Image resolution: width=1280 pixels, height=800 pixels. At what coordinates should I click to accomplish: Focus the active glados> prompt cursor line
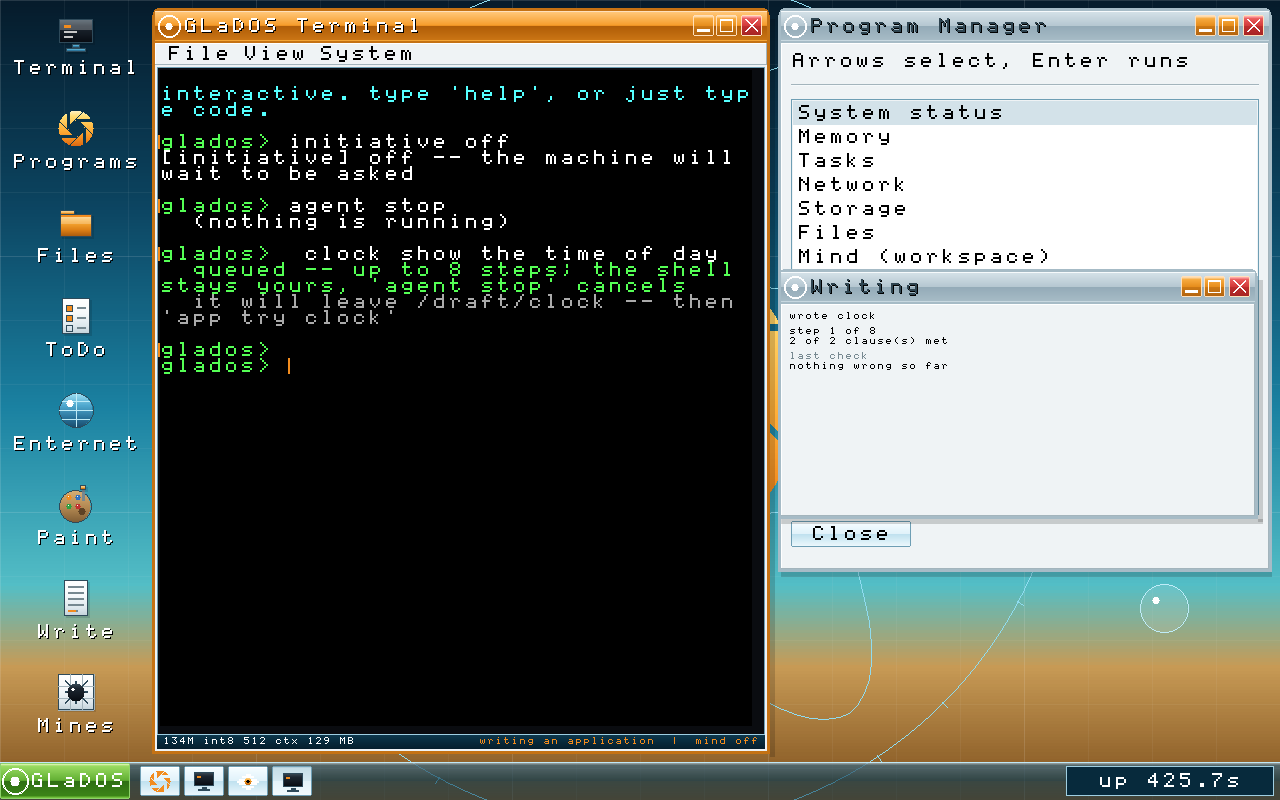point(226,366)
